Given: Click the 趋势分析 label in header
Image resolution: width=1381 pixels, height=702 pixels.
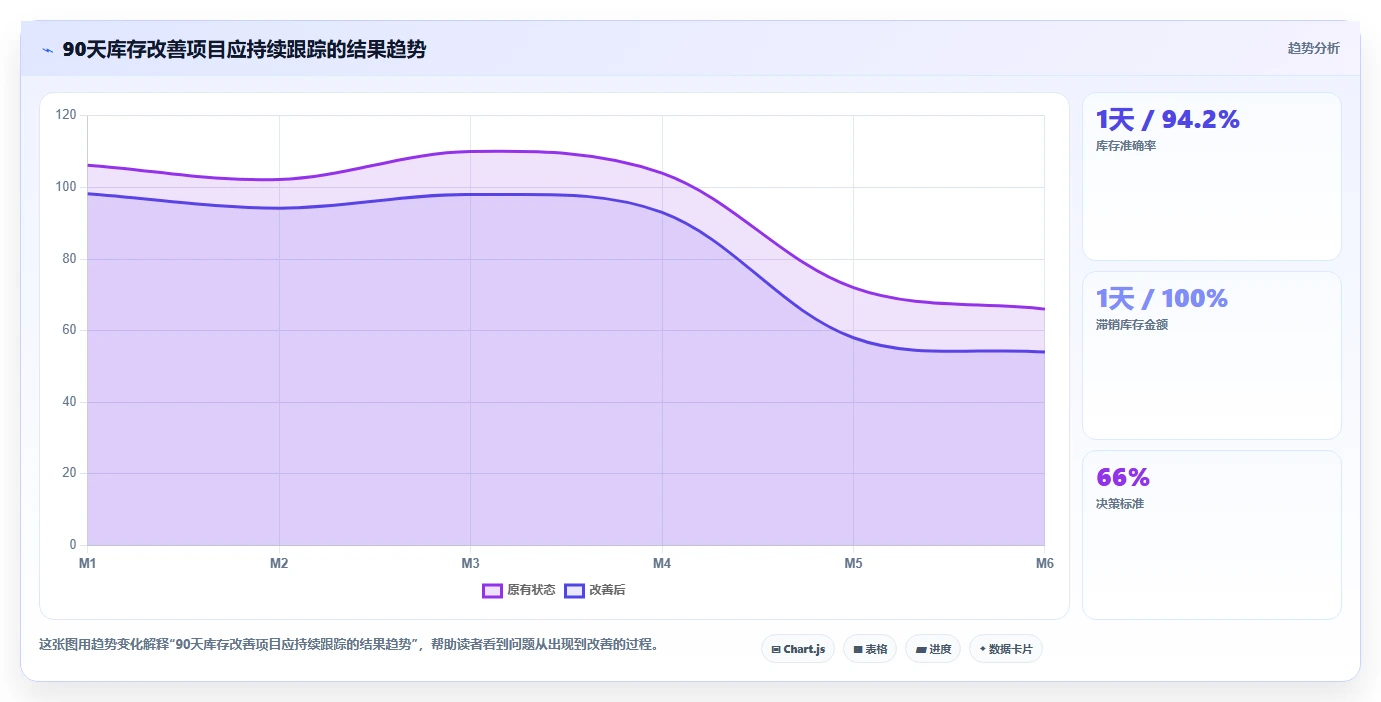Looking at the screenshot, I should point(1313,48).
